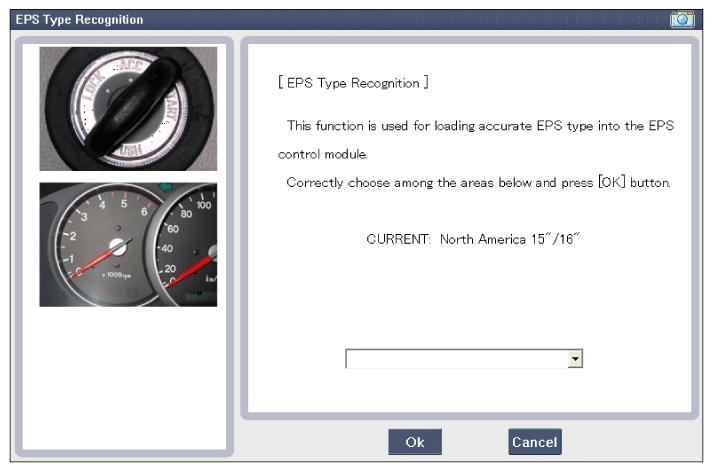This screenshot has width=713, height=472.
Task: Click the bracketed EPS Type Recognition heading
Action: [x=352, y=83]
